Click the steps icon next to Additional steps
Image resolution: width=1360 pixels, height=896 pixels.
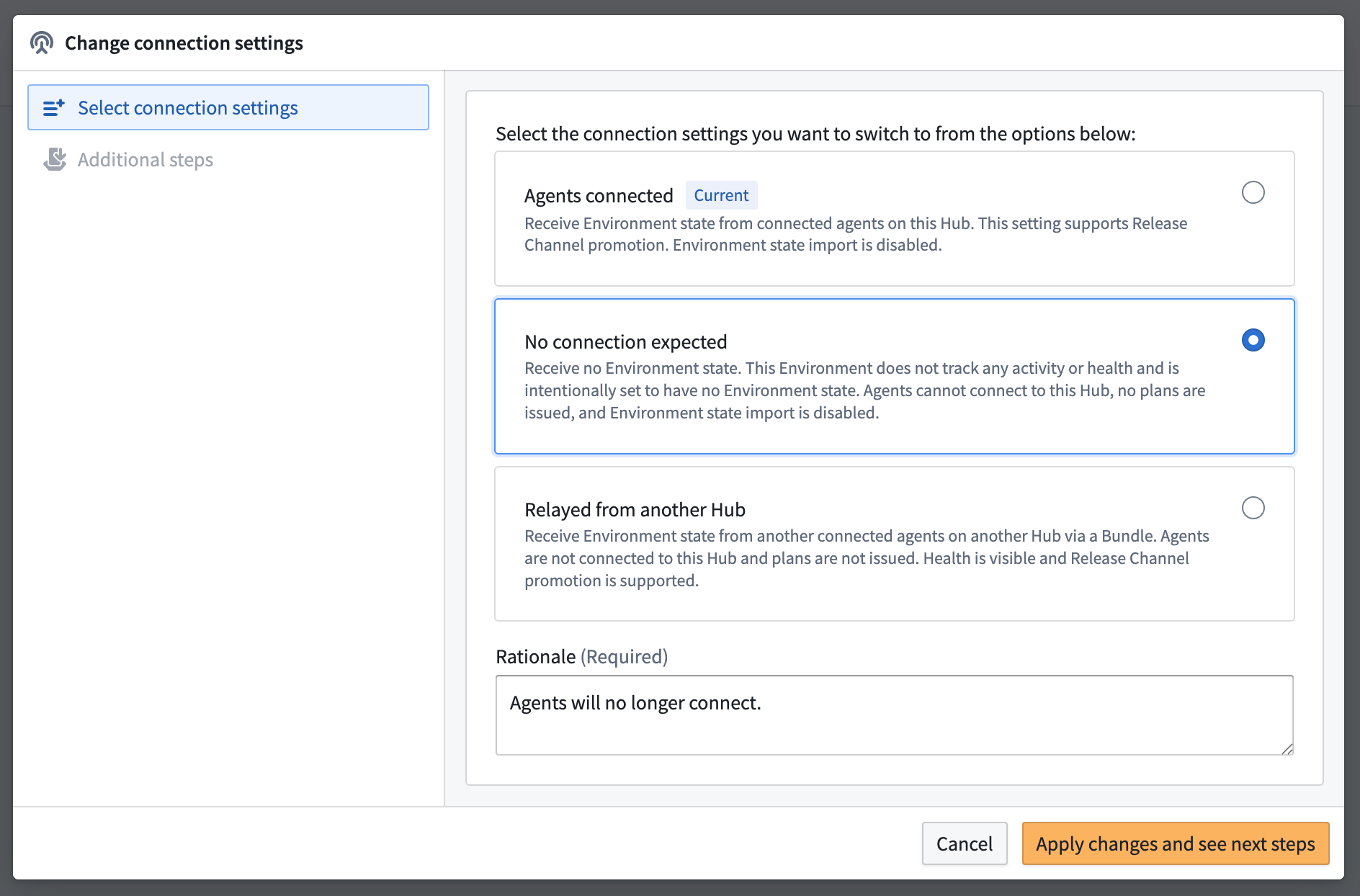tap(55, 159)
